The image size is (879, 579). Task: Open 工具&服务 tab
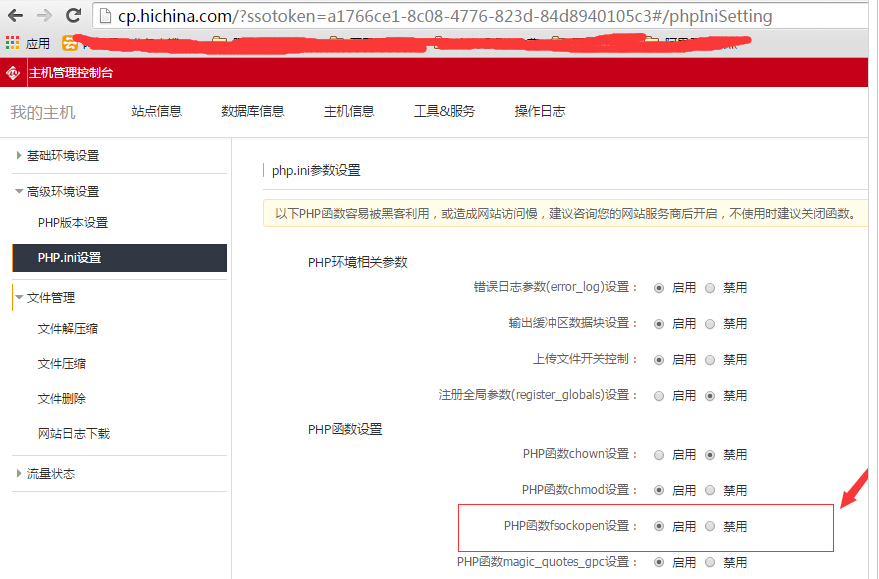[x=444, y=111]
